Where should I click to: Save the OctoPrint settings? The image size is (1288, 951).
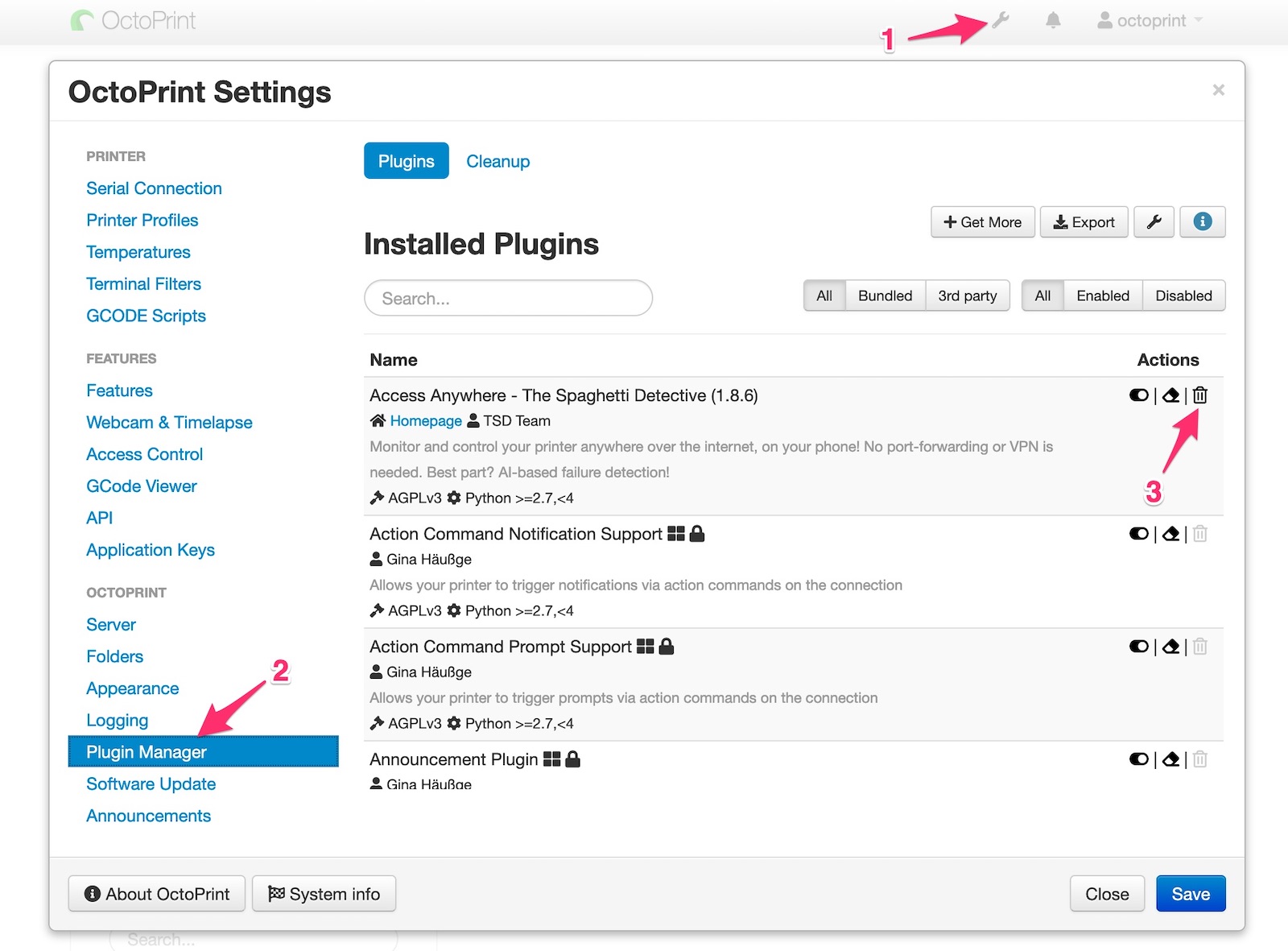coord(1190,894)
